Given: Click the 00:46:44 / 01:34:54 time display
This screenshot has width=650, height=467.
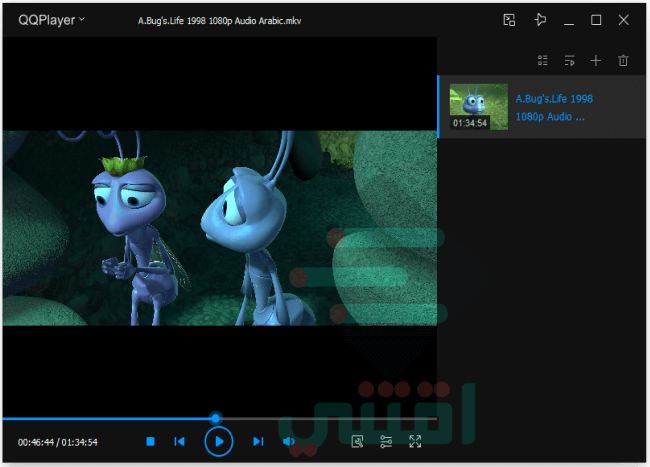Looking at the screenshot, I should (58, 442).
